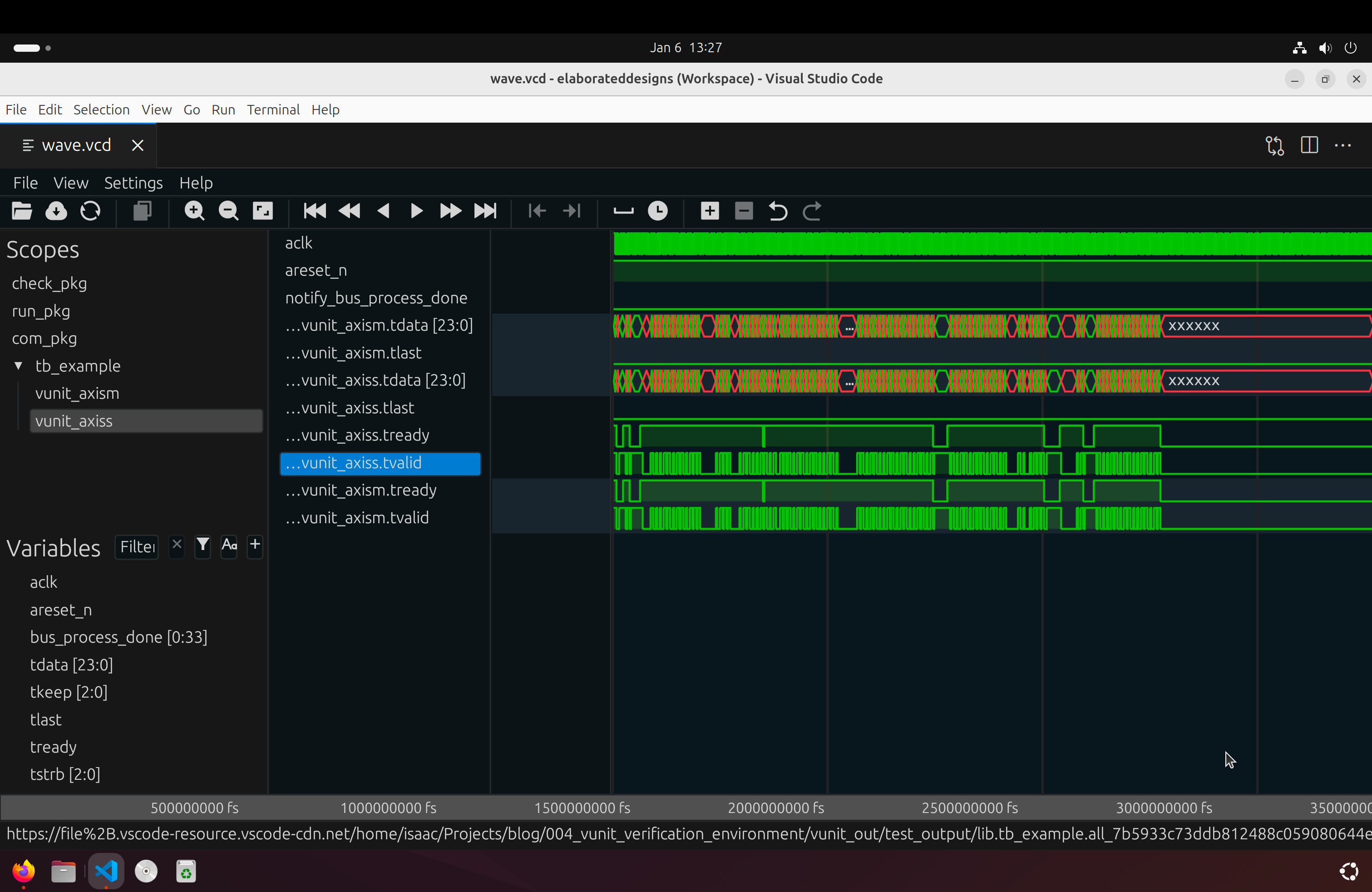Close the wave.vcd tab

[x=137, y=145]
